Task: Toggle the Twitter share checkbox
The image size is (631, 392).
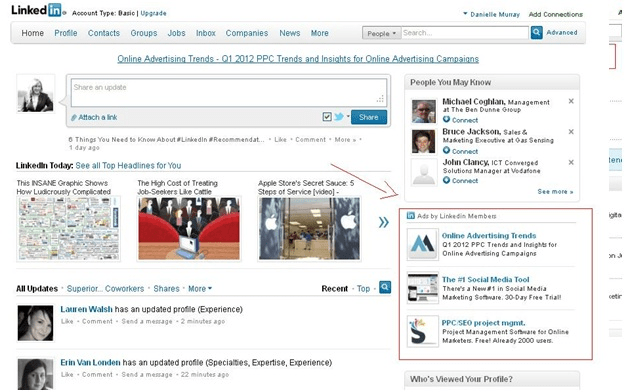Action: pyautogui.click(x=327, y=117)
